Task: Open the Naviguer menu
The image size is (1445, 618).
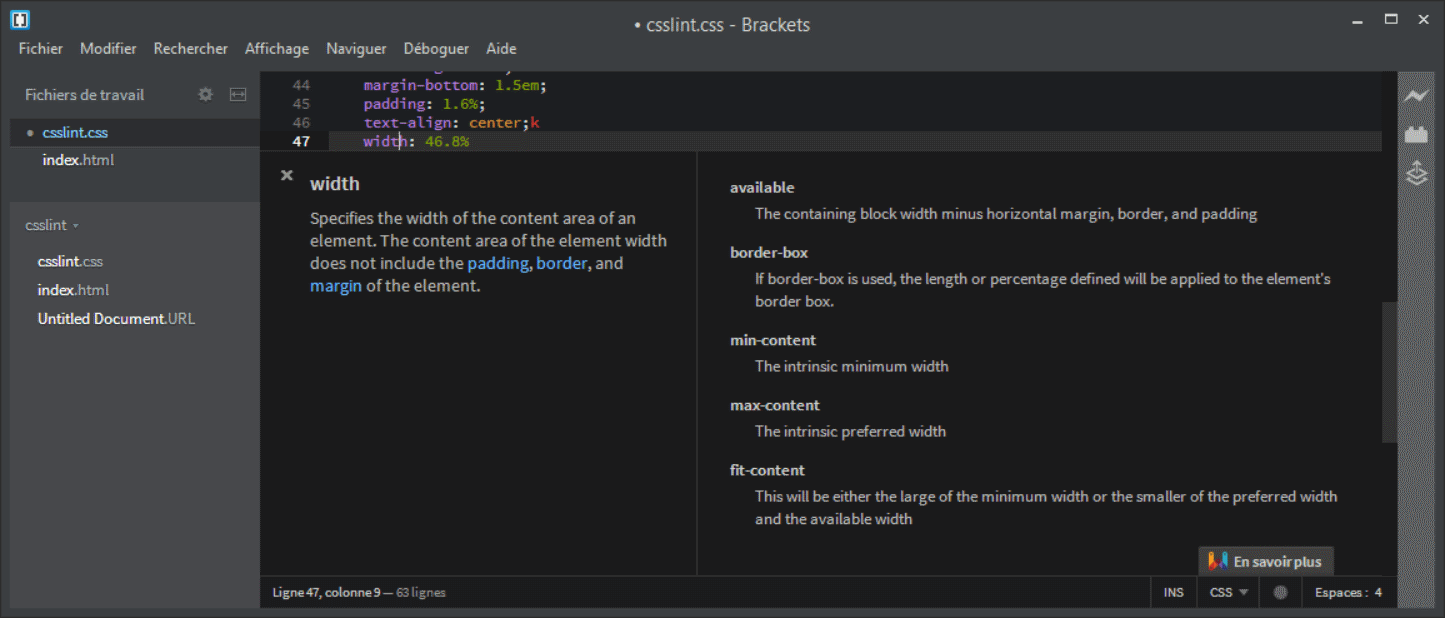Action: pos(356,48)
